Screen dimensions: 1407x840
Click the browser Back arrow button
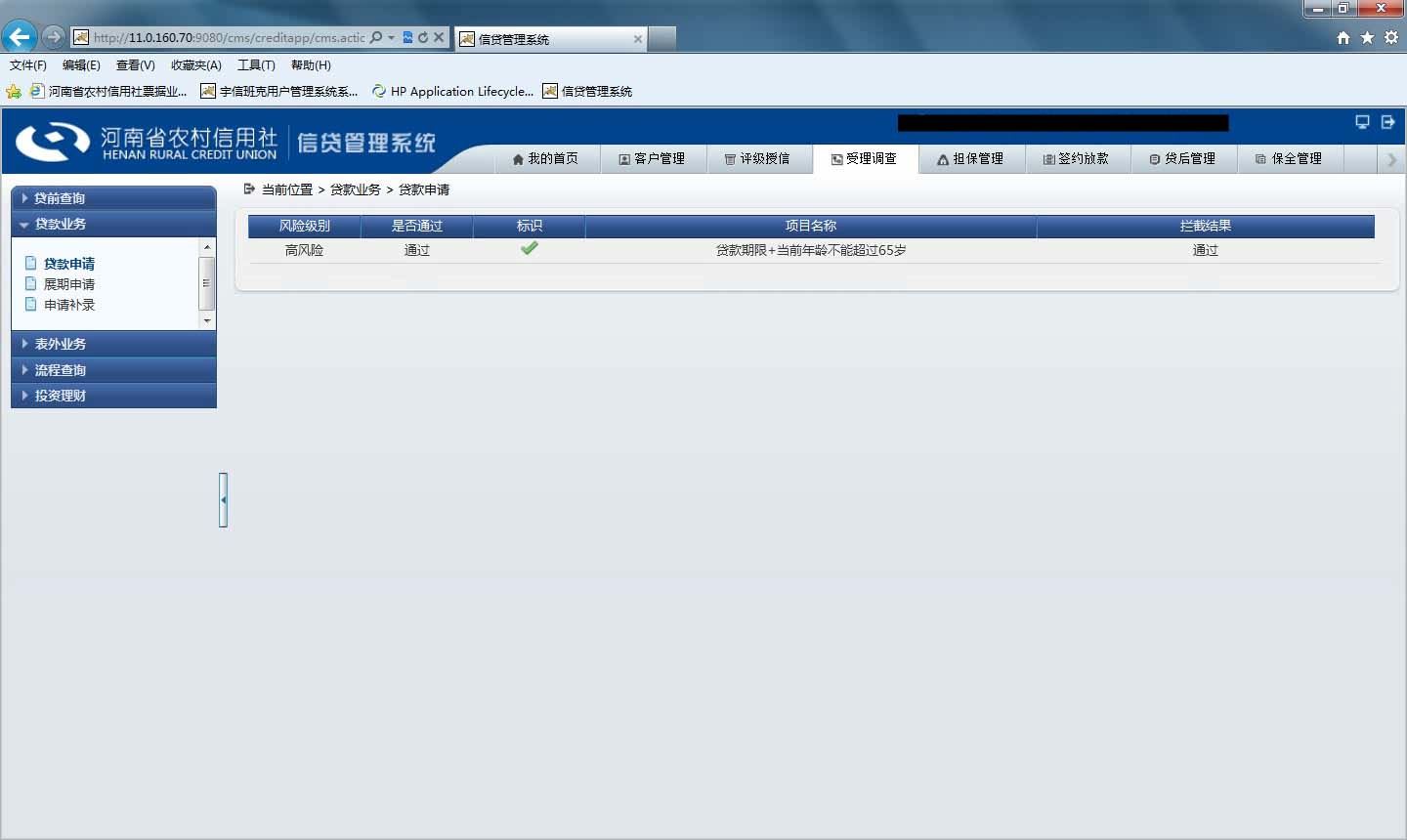pyautogui.click(x=20, y=37)
